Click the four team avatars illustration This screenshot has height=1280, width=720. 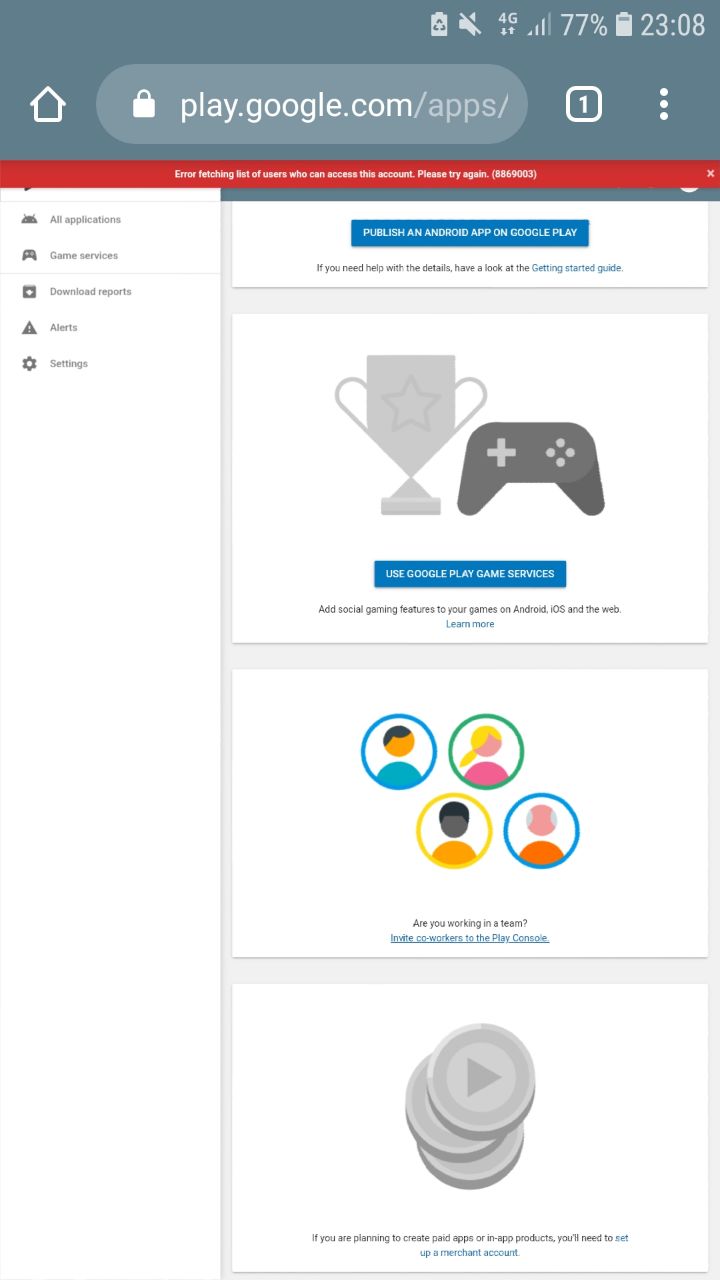tap(470, 790)
